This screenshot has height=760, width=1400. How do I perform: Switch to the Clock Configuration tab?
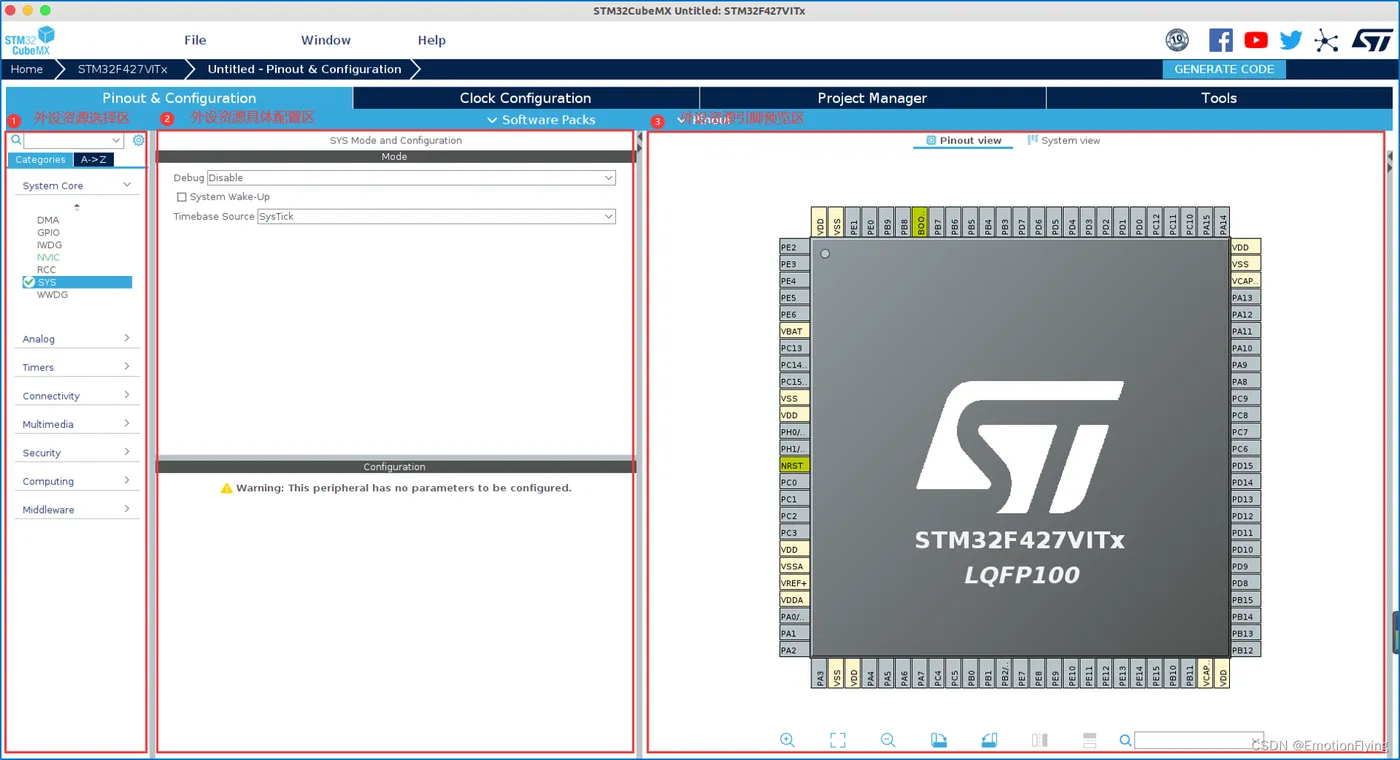pos(526,98)
